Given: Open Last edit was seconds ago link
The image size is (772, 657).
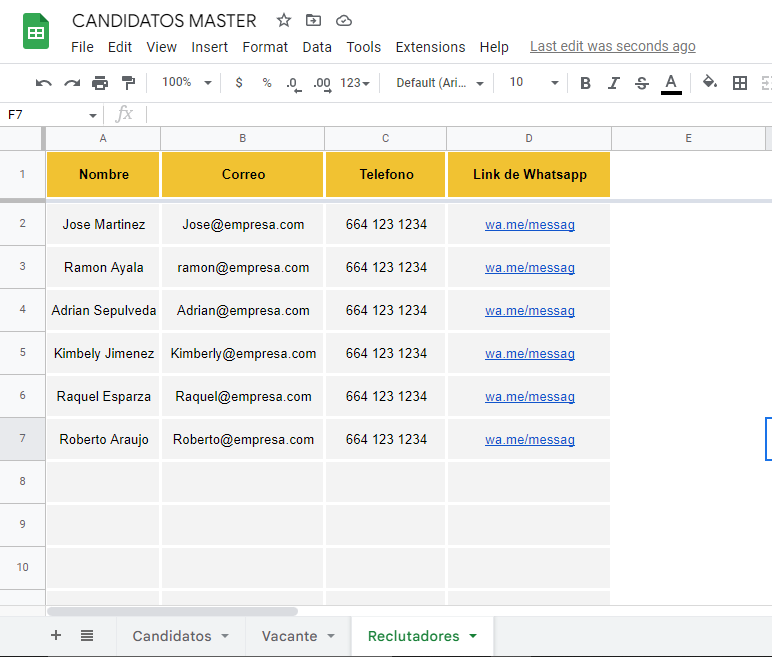Looking at the screenshot, I should (x=612, y=46).
